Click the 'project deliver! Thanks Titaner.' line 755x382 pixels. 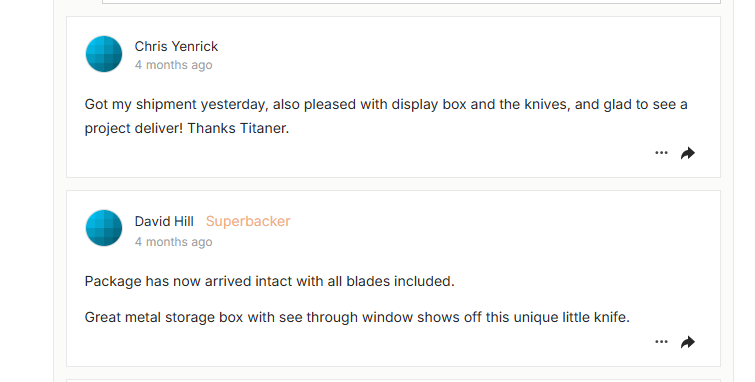(x=187, y=129)
